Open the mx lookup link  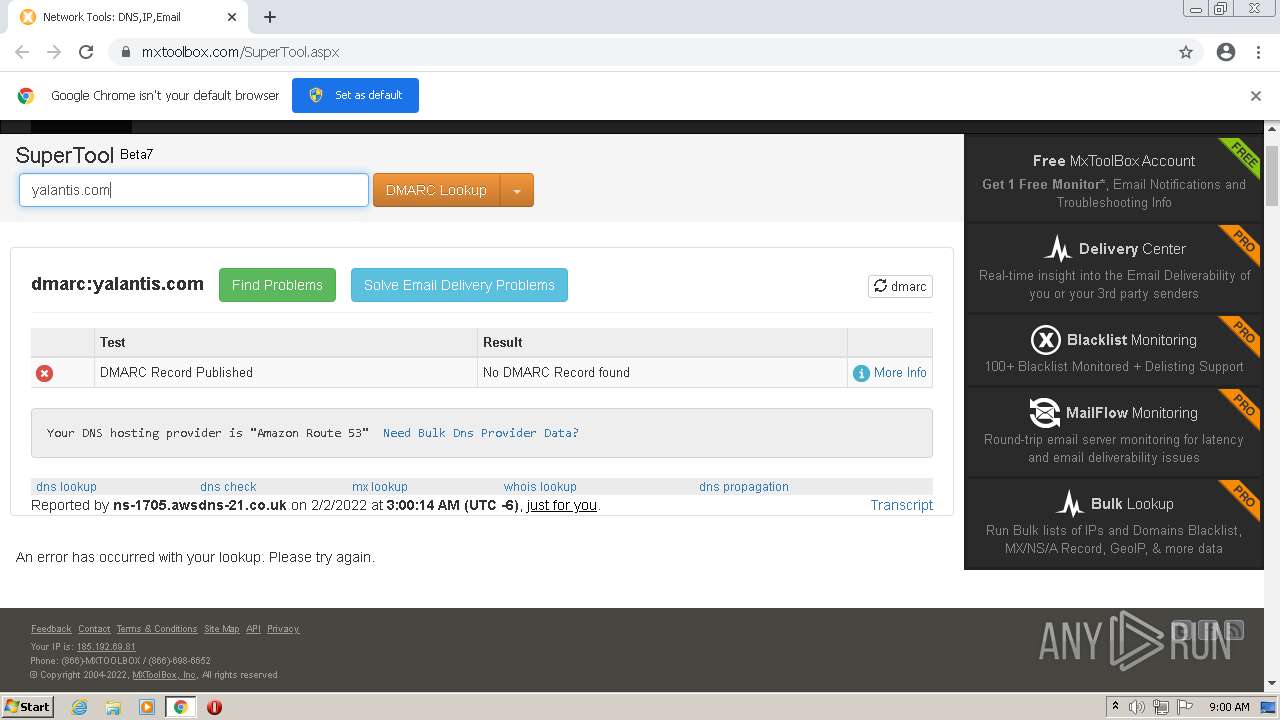(380, 487)
